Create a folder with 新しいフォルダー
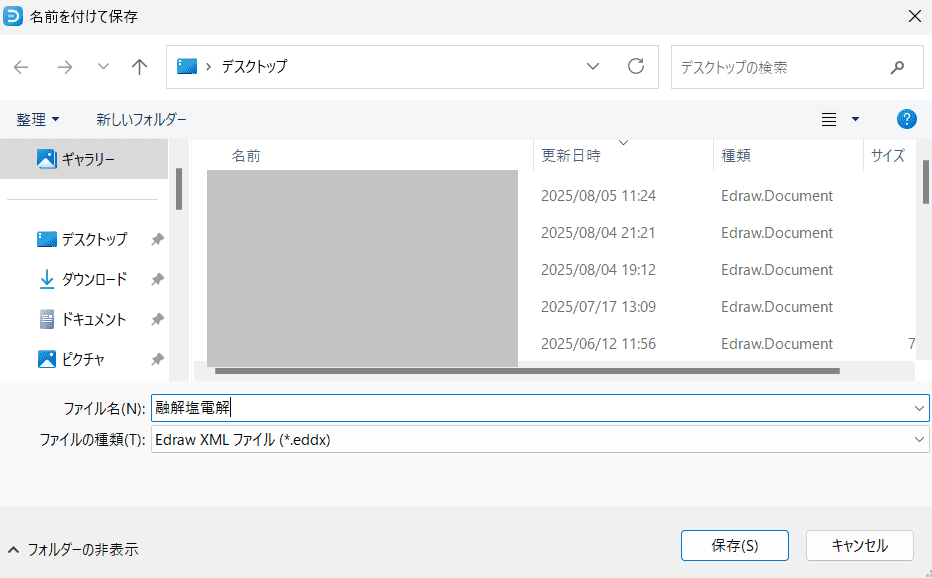This screenshot has height=578, width=932. (x=141, y=119)
